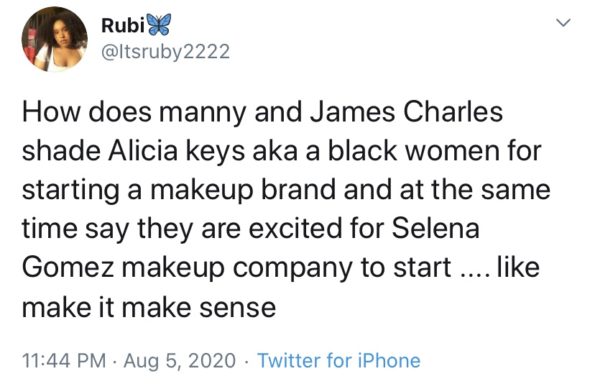Click the word manny in first line
The width and height of the screenshot is (595, 389).
(203, 113)
